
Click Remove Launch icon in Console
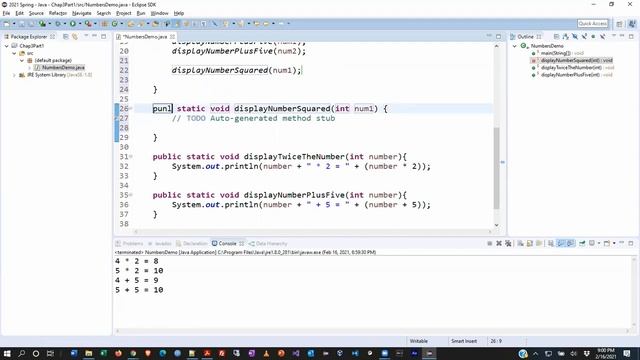coord(499,243)
